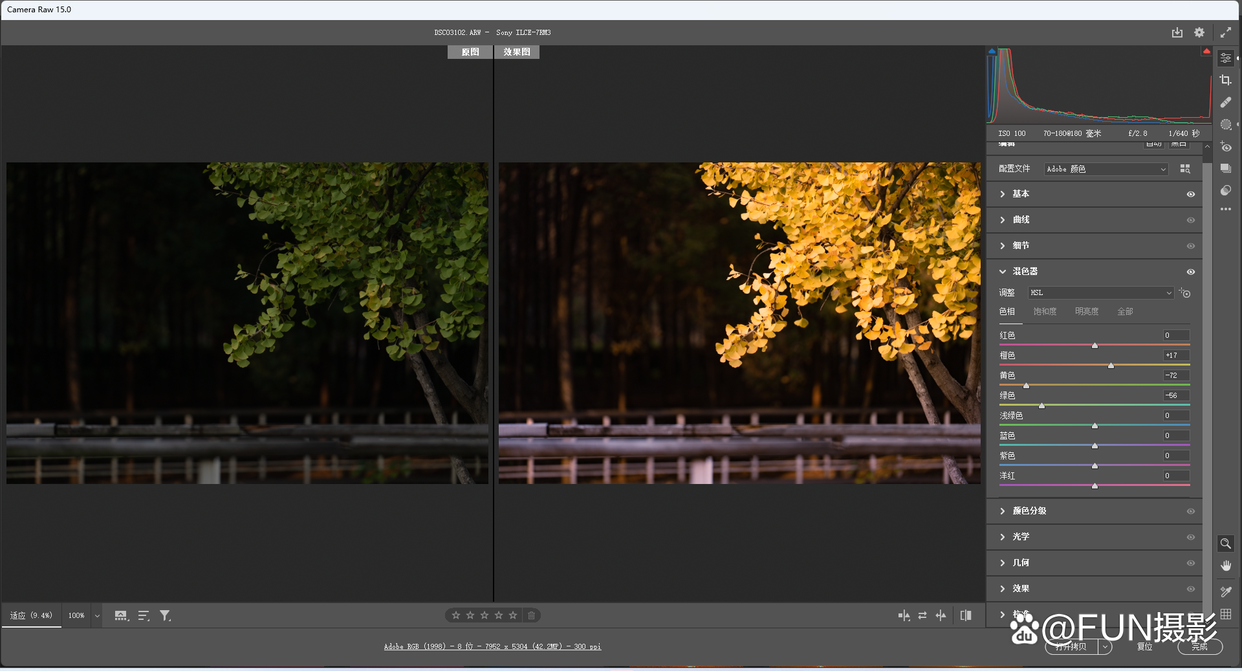The height and width of the screenshot is (671, 1242).
Task: Toggle the grid overlay icon
Action: 1226,614
